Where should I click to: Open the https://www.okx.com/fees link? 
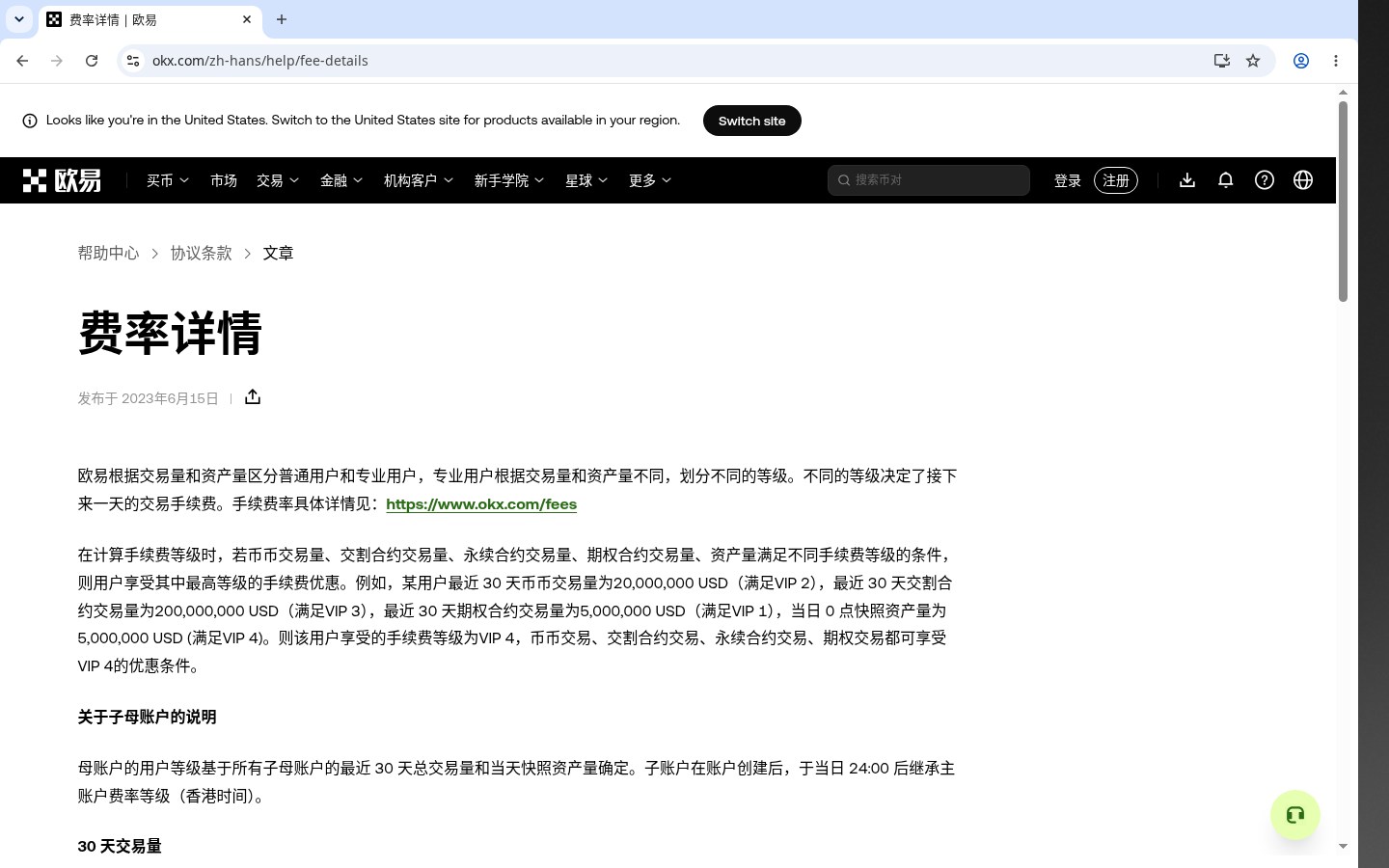[481, 503]
